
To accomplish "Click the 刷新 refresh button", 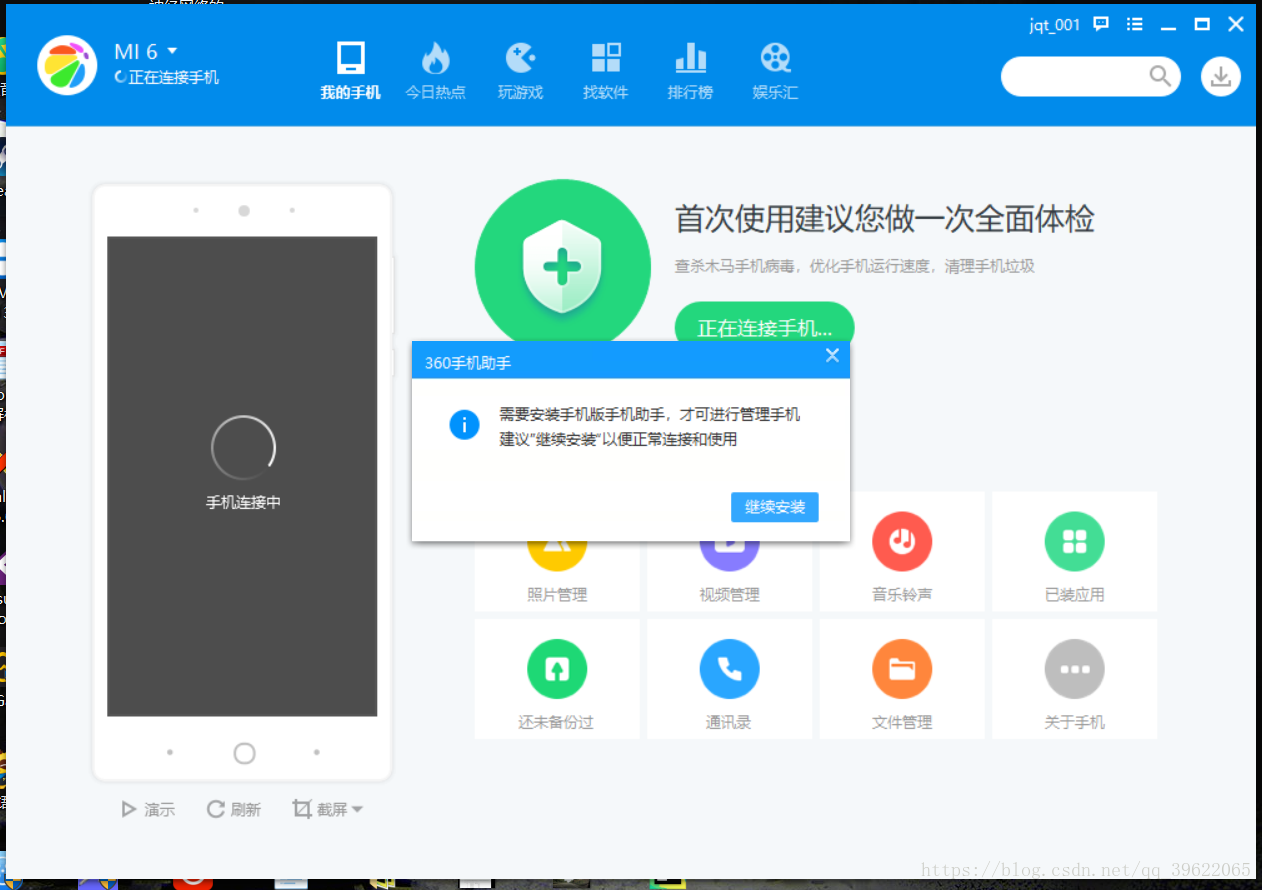I will (233, 809).
